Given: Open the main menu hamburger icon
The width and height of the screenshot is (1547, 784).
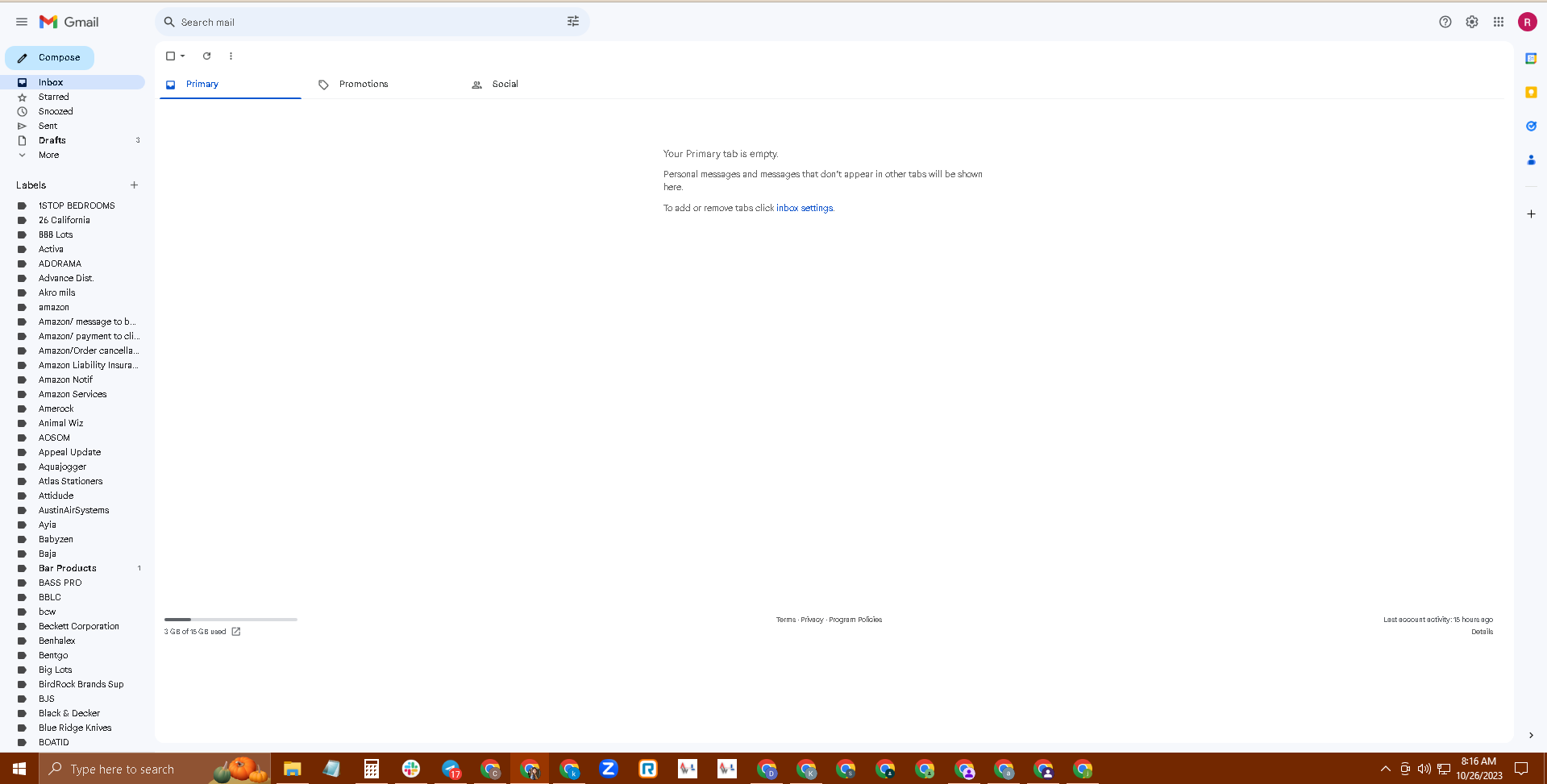Looking at the screenshot, I should point(22,22).
